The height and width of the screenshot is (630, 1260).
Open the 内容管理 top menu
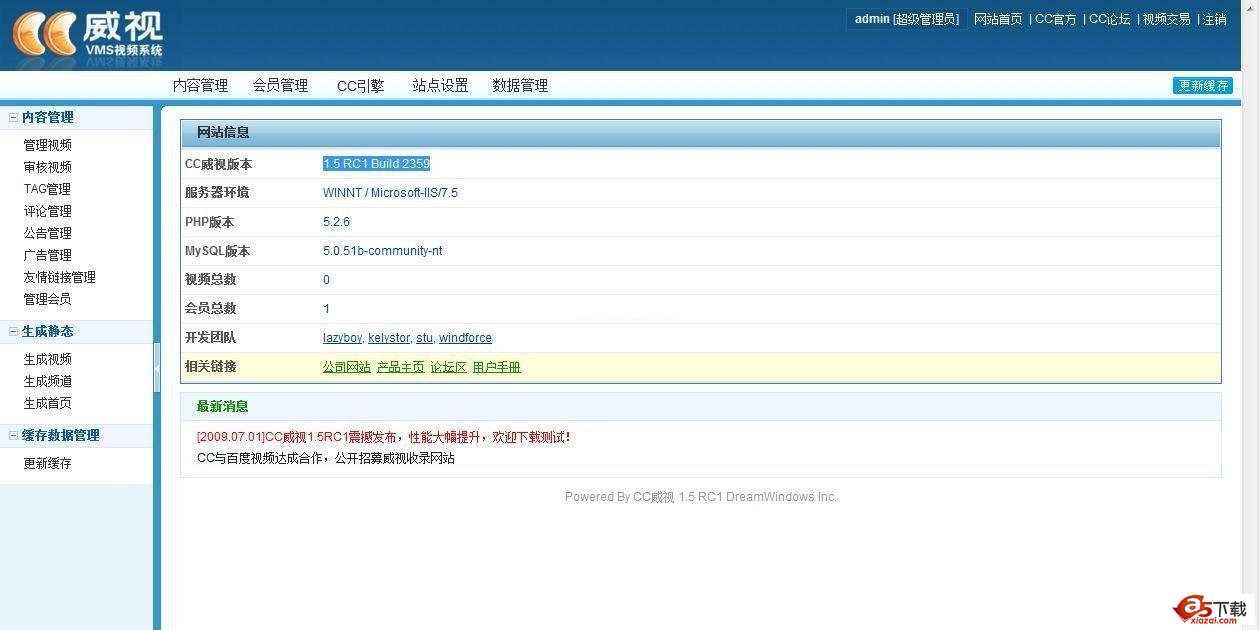click(x=200, y=86)
